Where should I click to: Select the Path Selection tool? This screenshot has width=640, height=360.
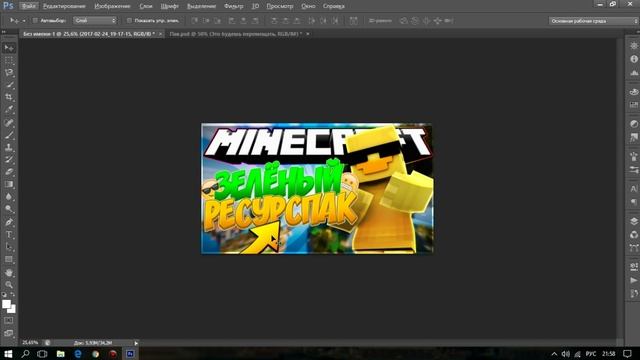pos(9,247)
